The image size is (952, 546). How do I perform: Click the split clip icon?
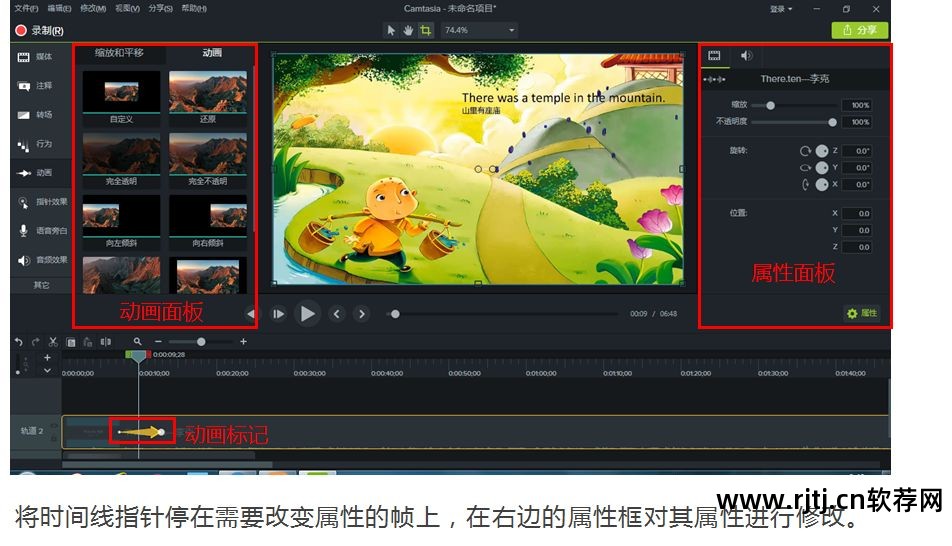click(106, 342)
